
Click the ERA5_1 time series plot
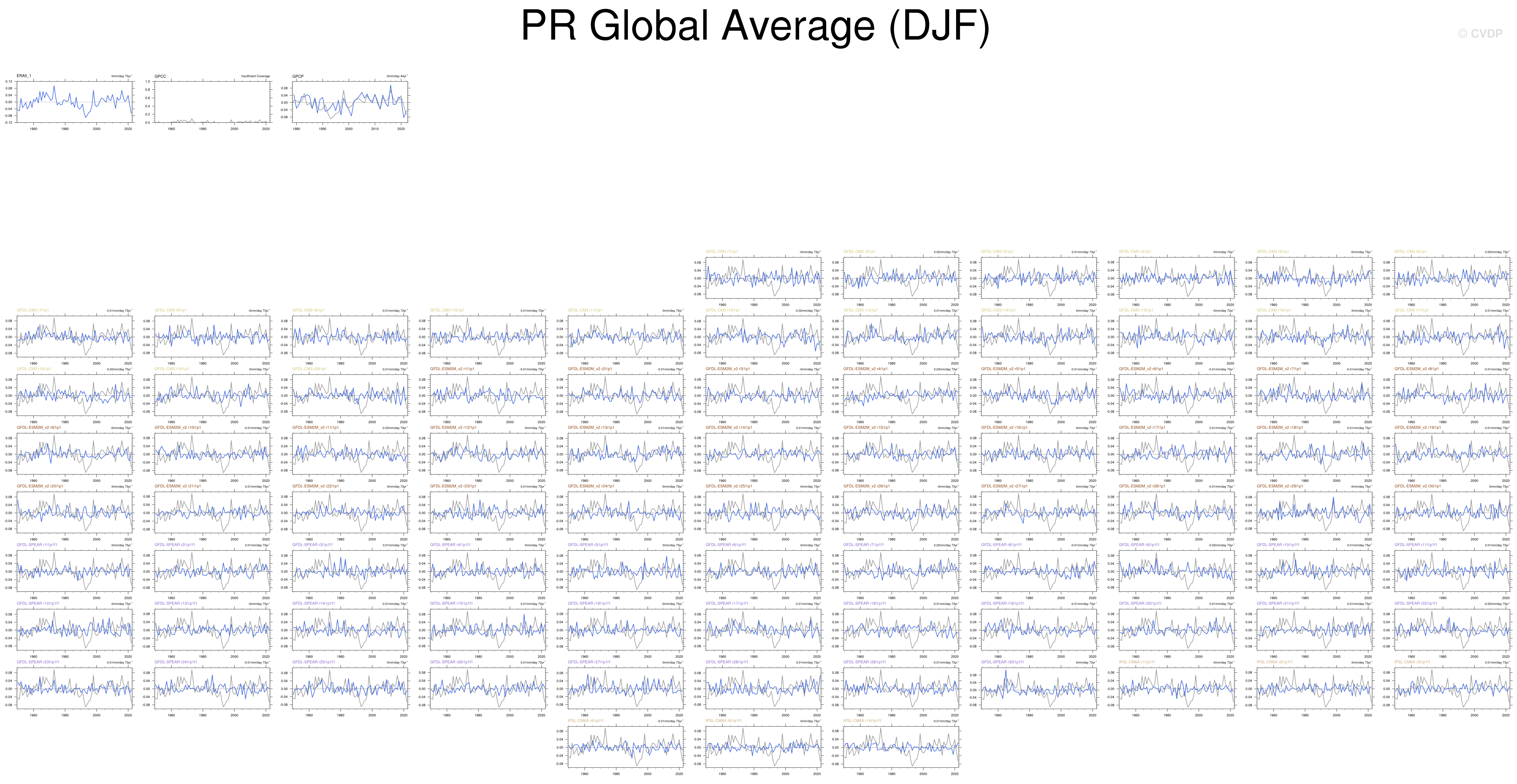pyautogui.click(x=74, y=102)
